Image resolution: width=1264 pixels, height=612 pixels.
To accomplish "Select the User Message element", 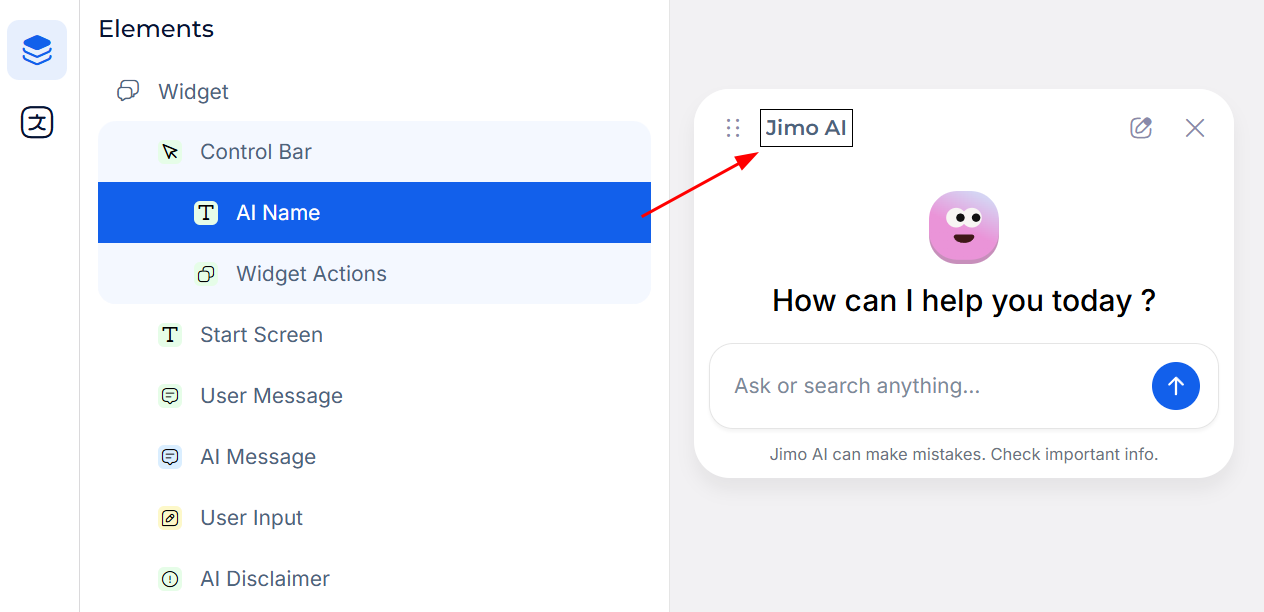I will pyautogui.click(x=271, y=396).
